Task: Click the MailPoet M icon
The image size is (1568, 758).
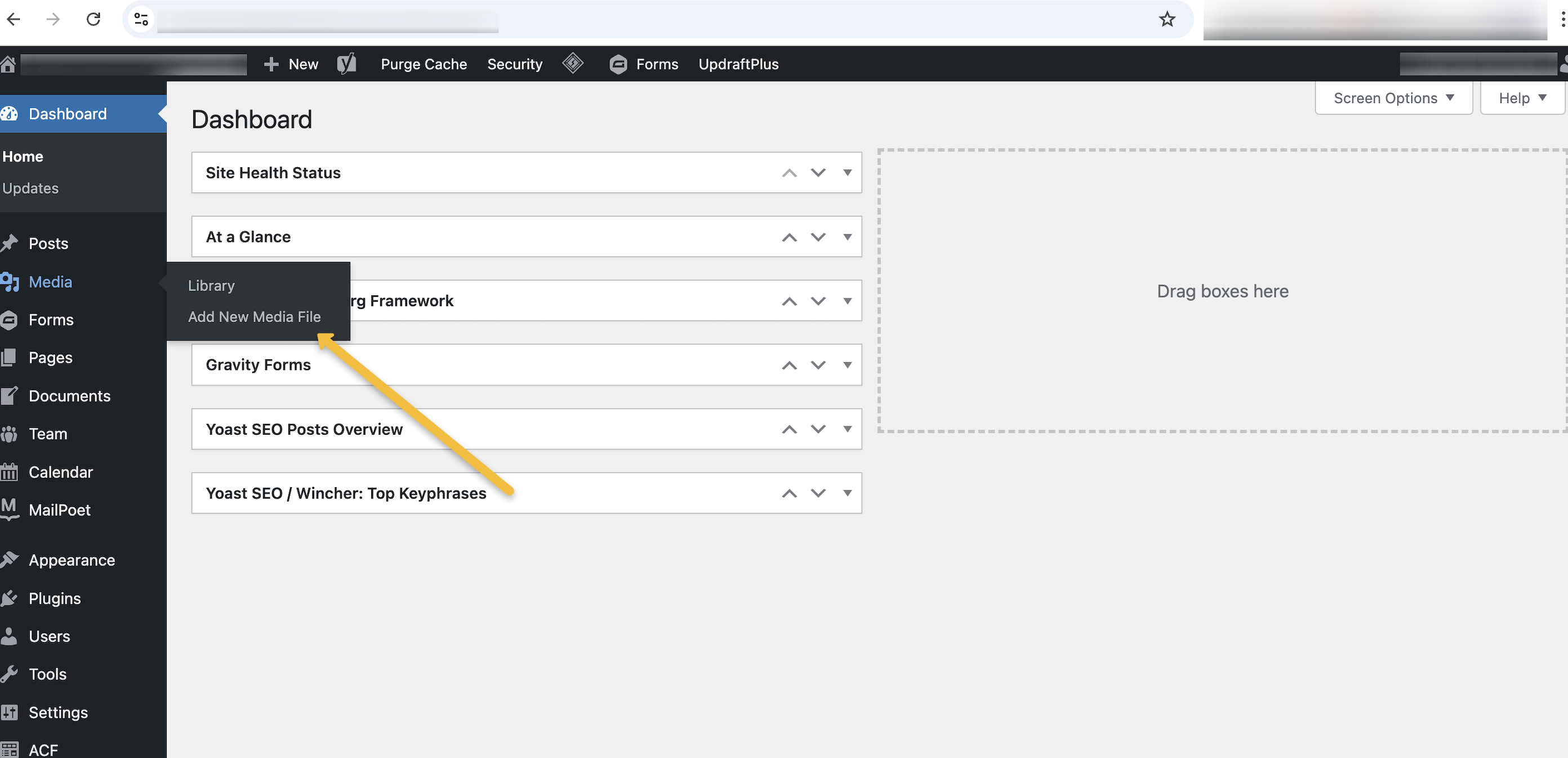Action: (x=9, y=509)
